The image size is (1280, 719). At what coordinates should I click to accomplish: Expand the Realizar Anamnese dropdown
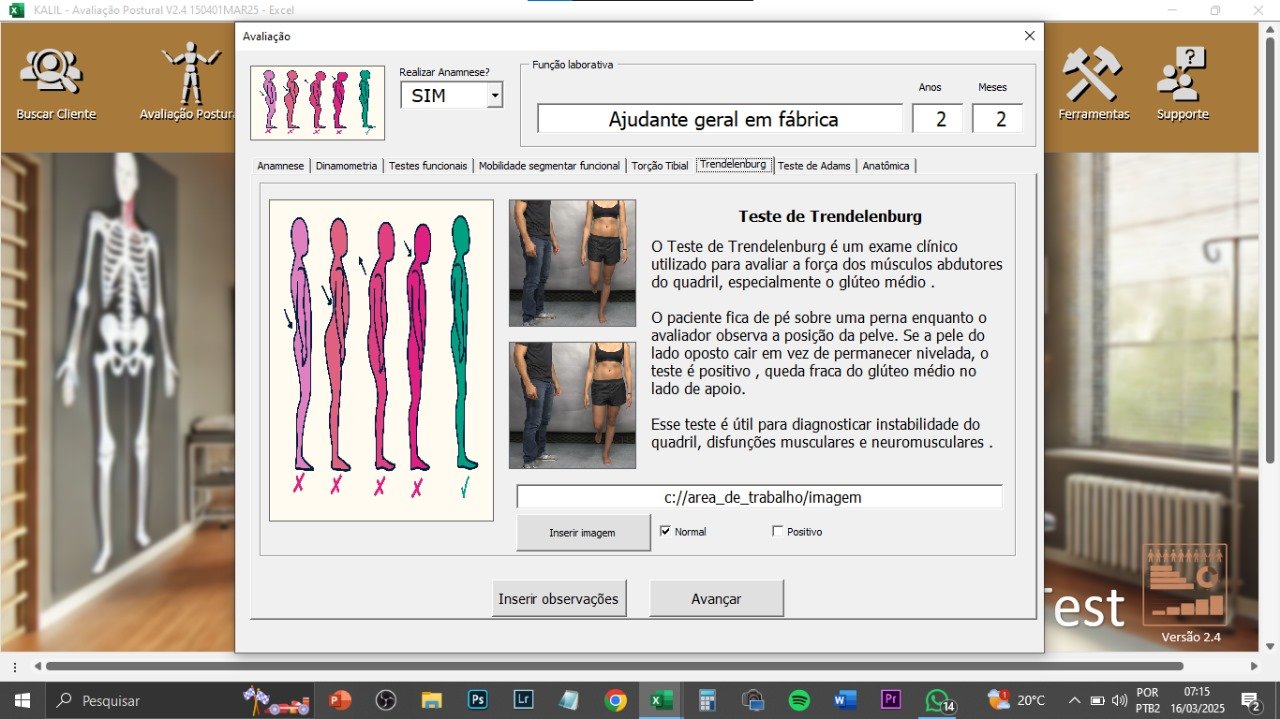pyautogui.click(x=494, y=96)
